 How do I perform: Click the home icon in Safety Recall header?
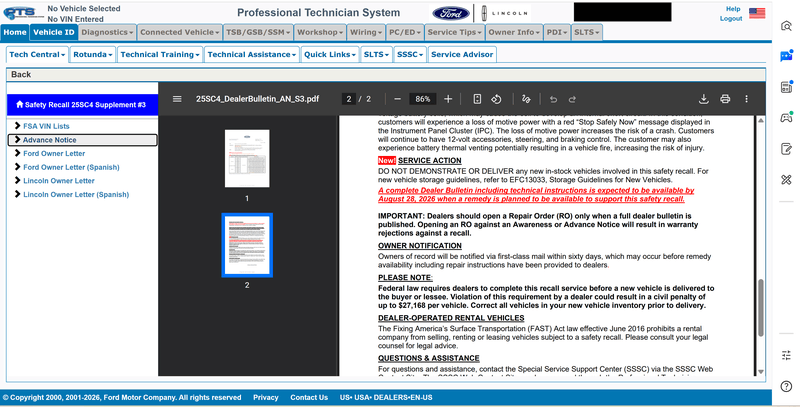[x=19, y=105]
